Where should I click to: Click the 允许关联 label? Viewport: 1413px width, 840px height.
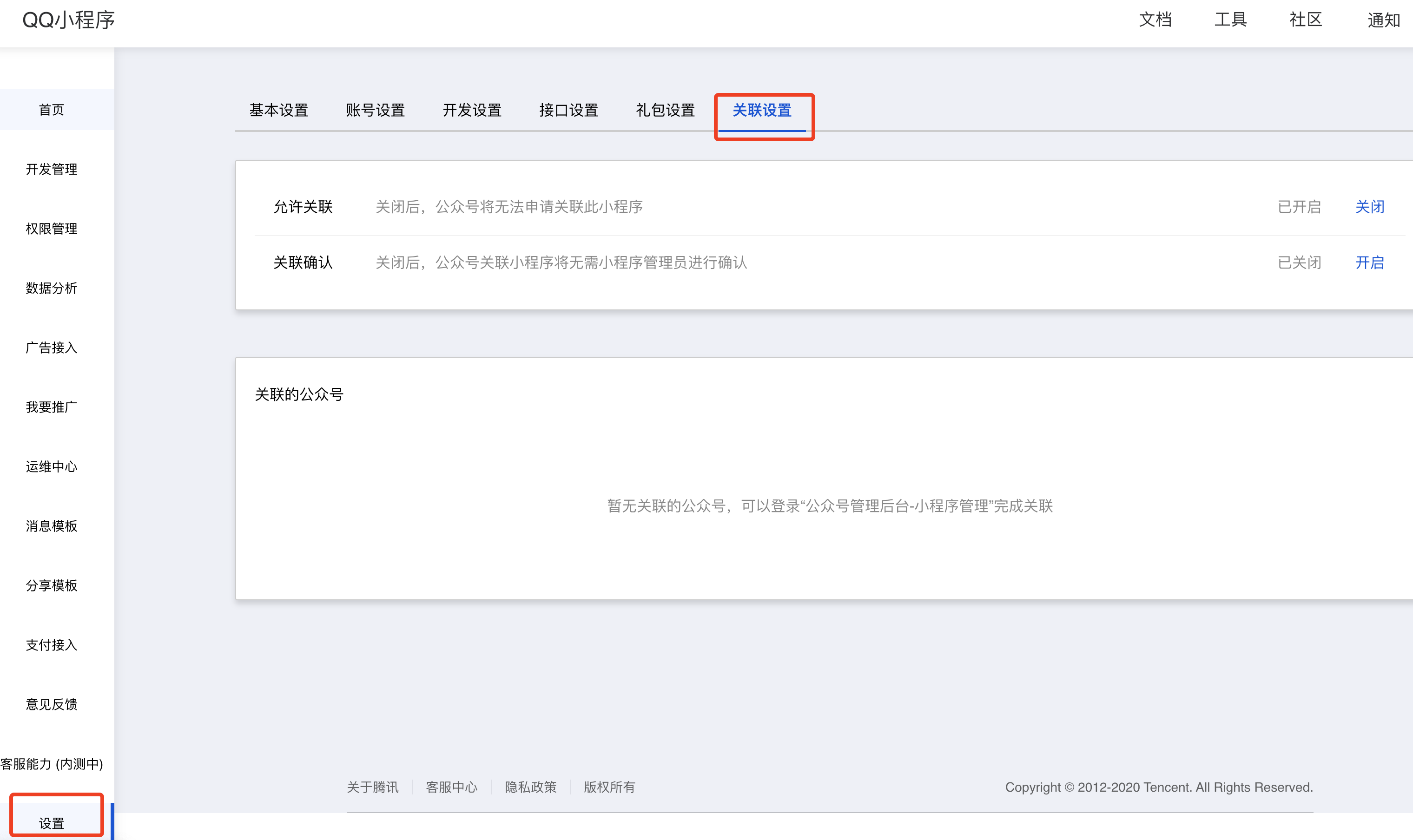tap(303, 207)
